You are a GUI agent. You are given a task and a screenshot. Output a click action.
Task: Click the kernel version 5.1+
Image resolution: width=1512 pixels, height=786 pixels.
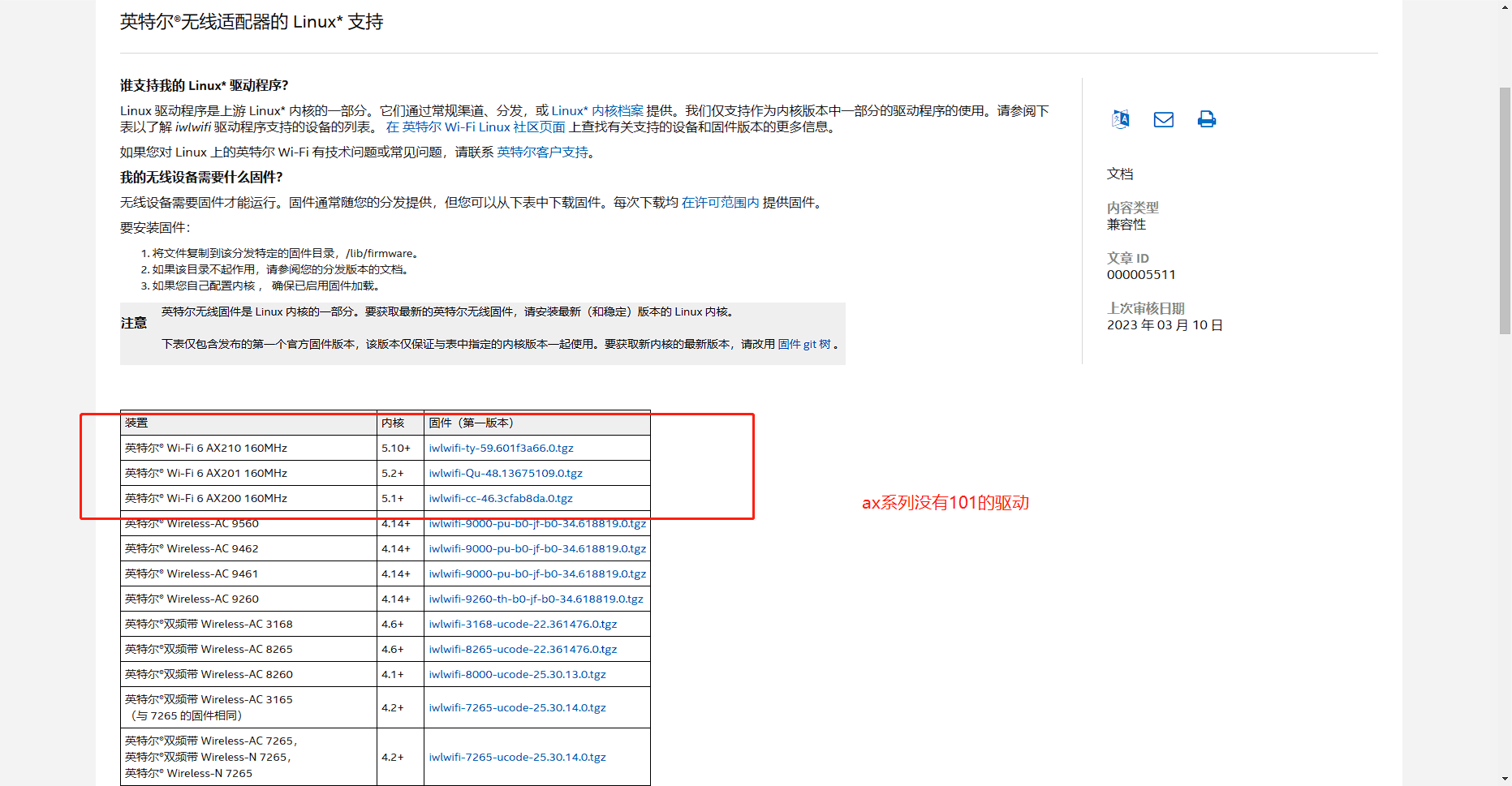pos(393,498)
